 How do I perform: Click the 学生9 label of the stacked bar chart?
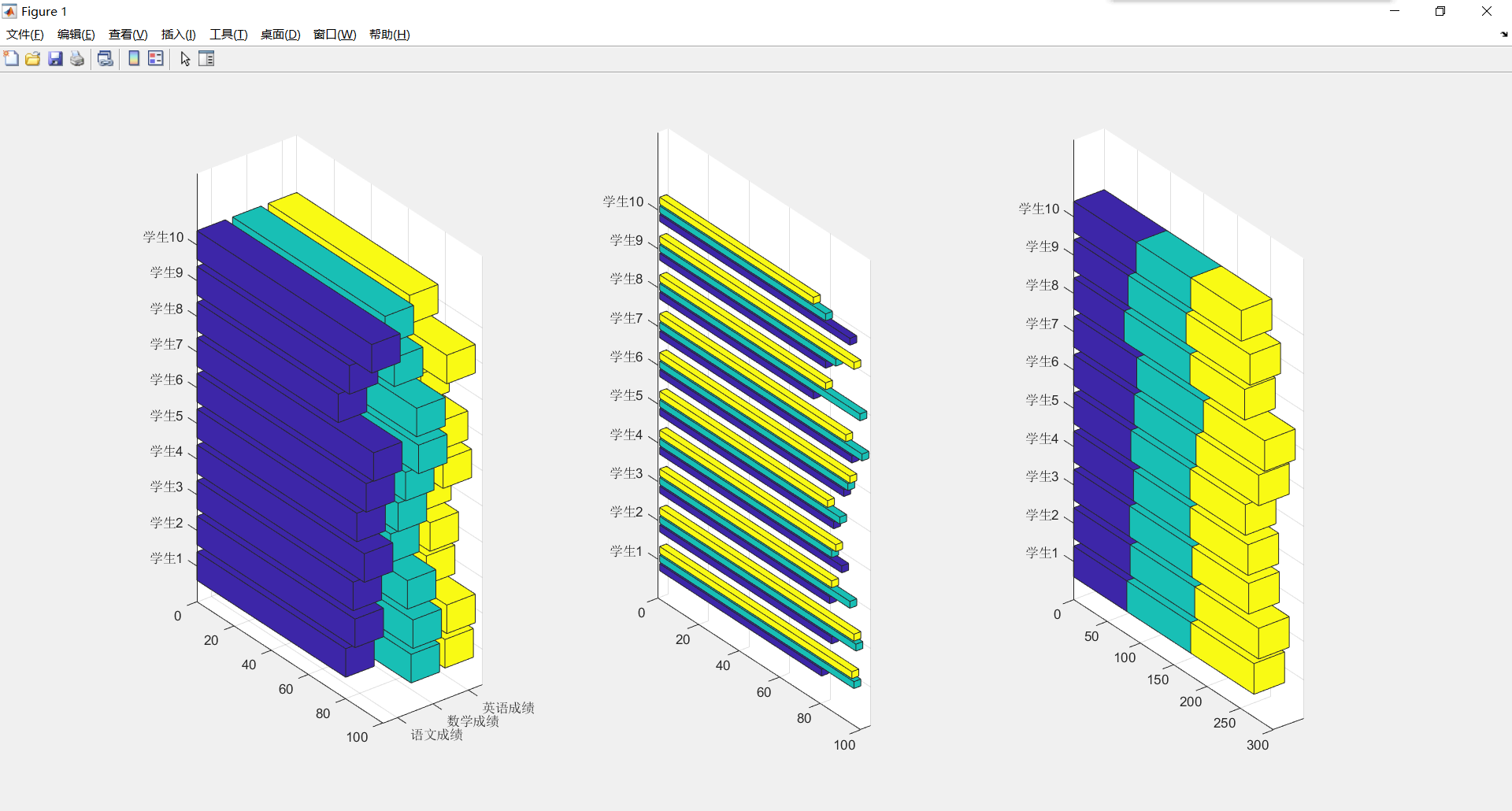click(x=1043, y=246)
